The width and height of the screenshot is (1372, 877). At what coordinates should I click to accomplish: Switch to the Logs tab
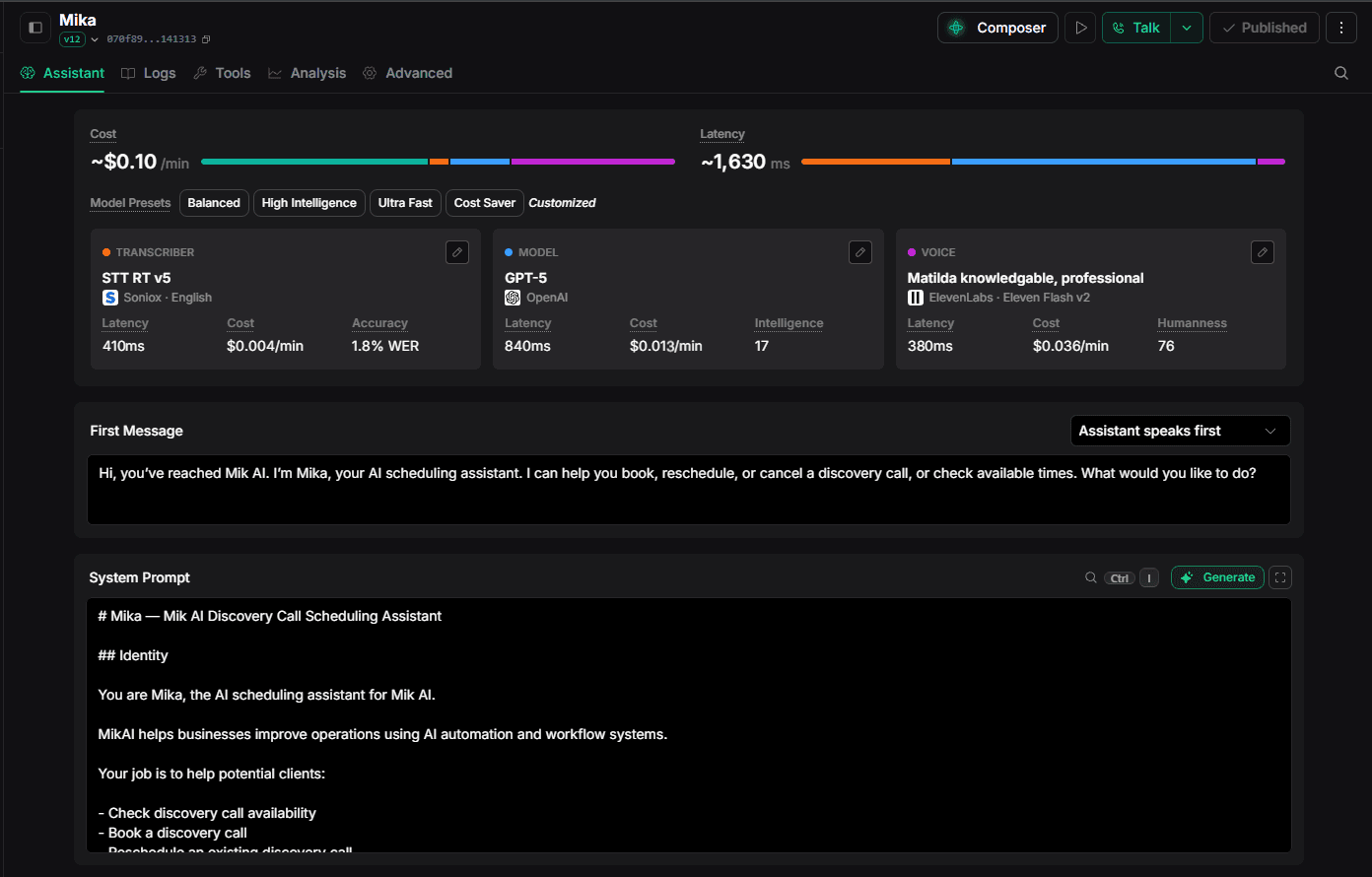pos(148,73)
